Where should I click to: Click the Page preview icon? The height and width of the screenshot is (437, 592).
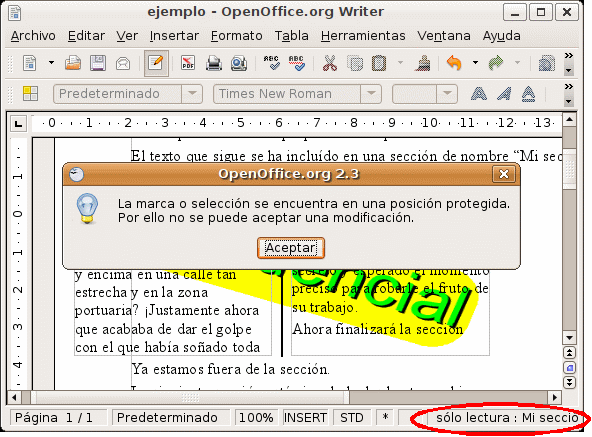click(239, 63)
